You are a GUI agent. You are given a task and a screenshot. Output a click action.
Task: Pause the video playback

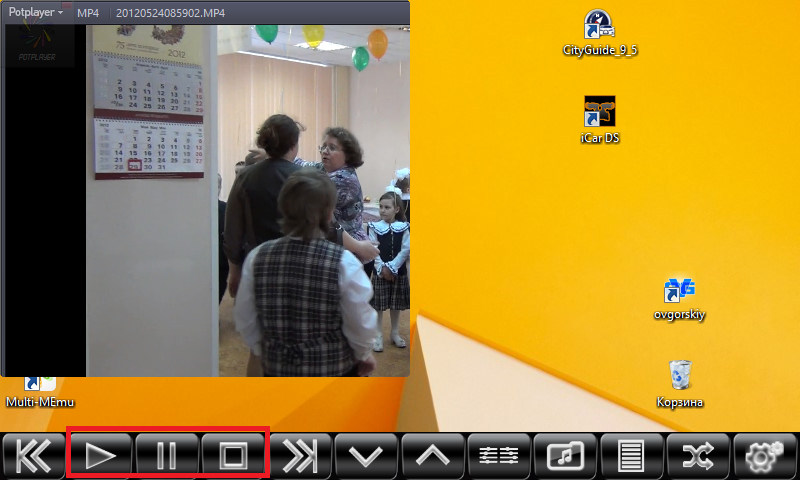point(167,456)
